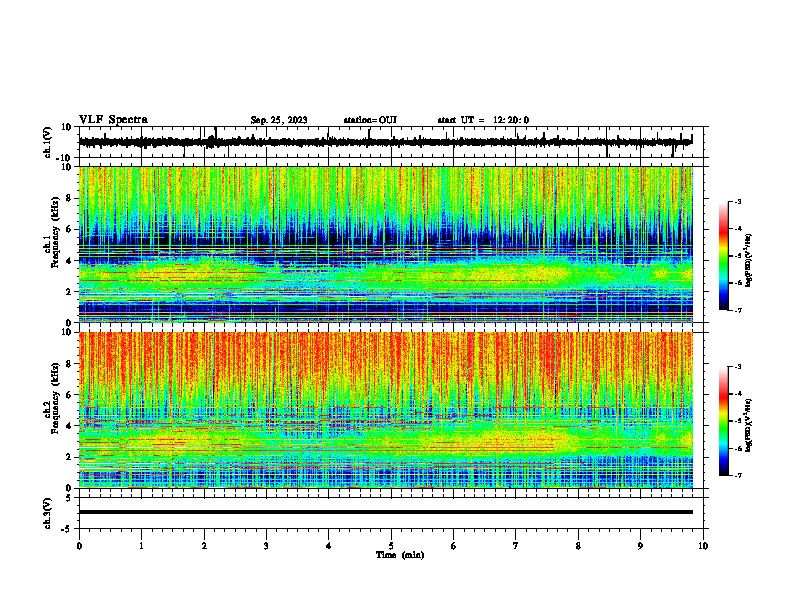Screen dimensions: 792x612
Task: Click the "Time (min)" axis label
Action: [x=400, y=555]
